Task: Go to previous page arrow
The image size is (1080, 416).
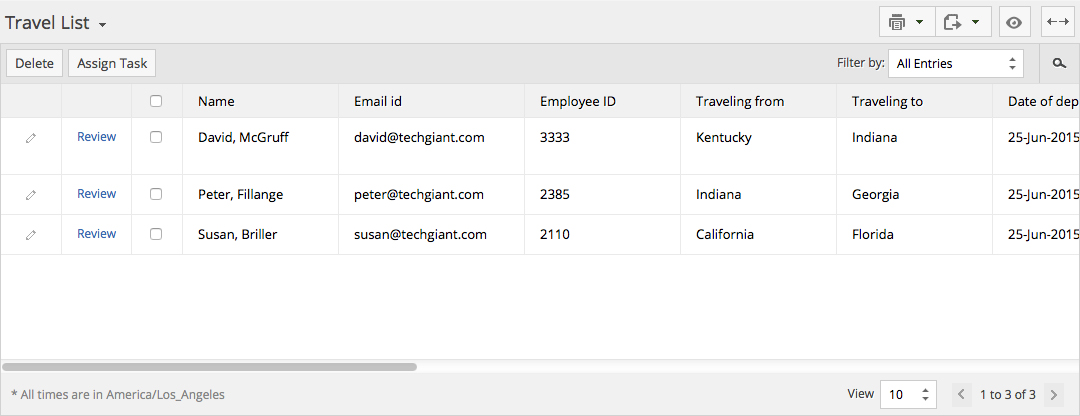Action: [962, 395]
